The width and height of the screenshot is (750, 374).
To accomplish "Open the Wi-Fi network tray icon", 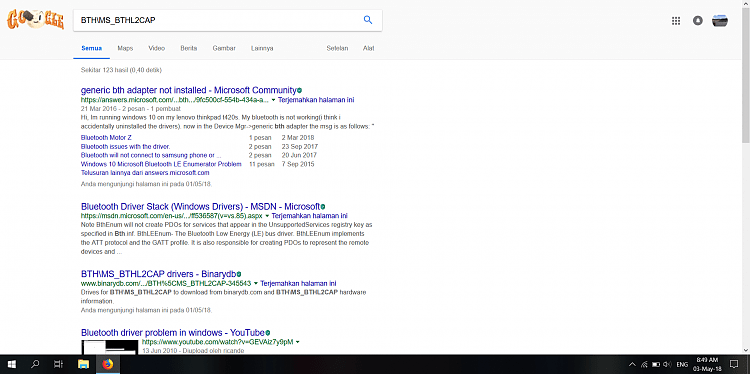I will pyautogui.click(x=644, y=364).
